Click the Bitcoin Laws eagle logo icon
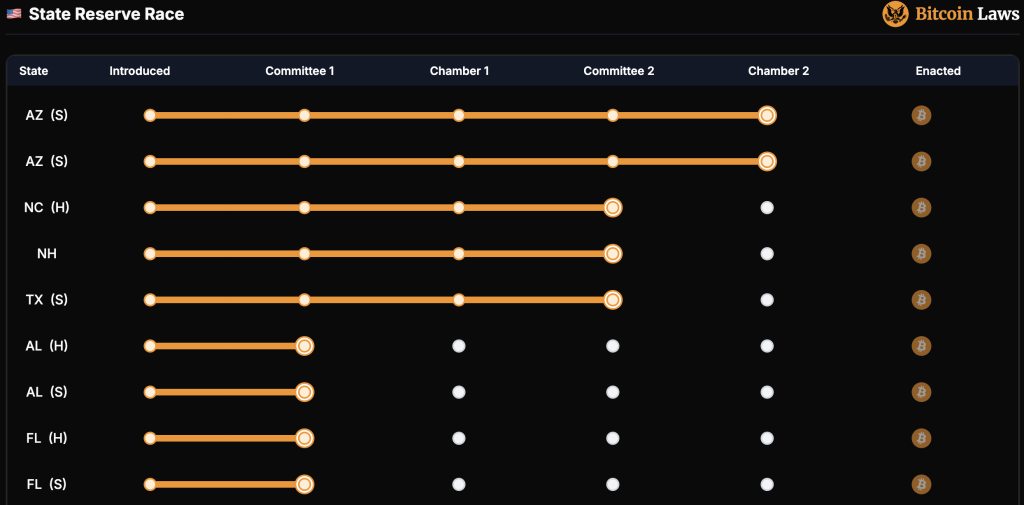The image size is (1024, 505). [x=895, y=14]
